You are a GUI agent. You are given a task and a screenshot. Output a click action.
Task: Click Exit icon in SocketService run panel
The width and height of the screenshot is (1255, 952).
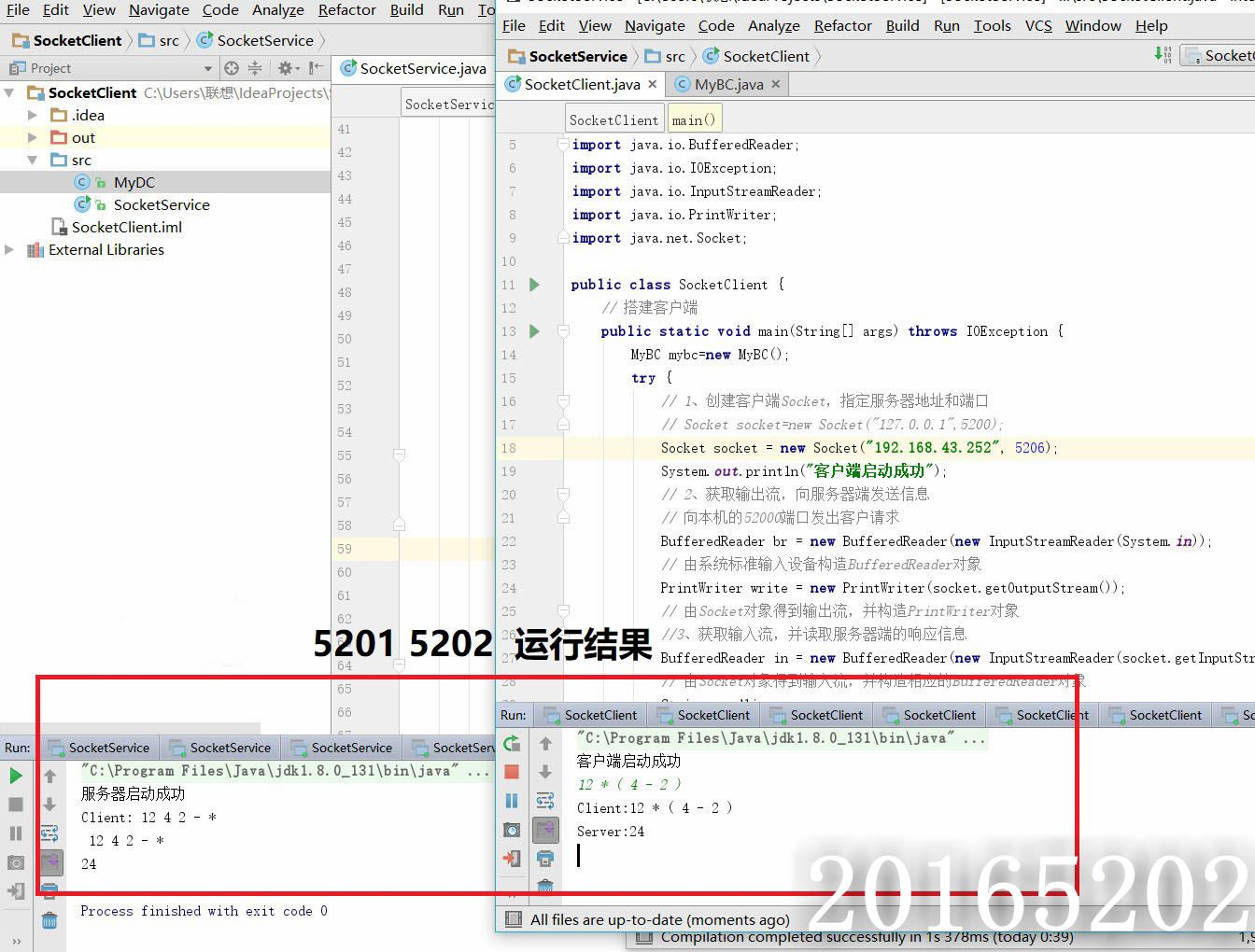16,891
